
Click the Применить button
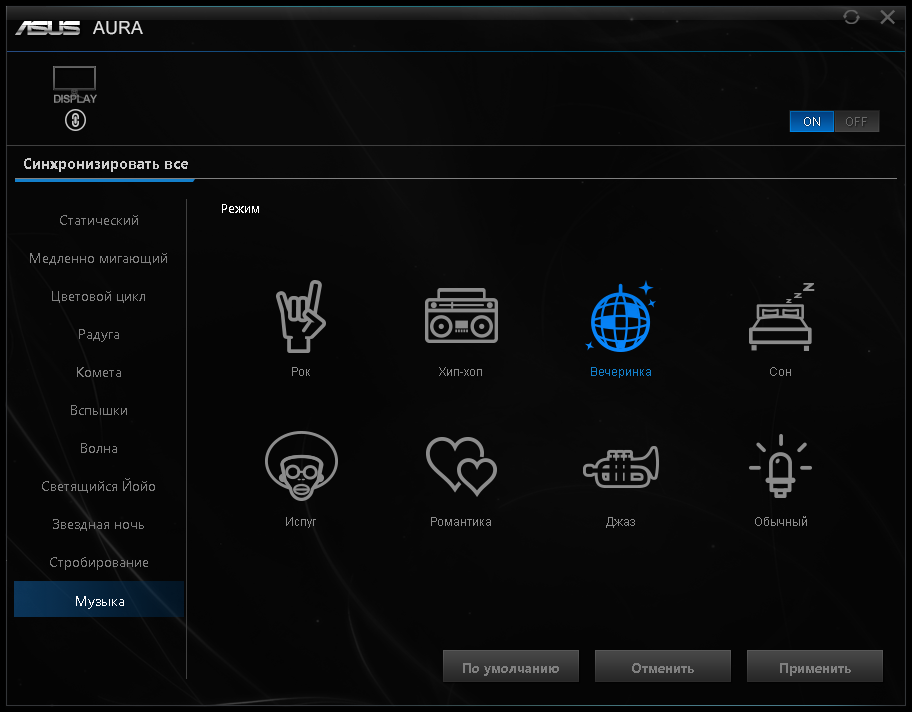coord(815,666)
